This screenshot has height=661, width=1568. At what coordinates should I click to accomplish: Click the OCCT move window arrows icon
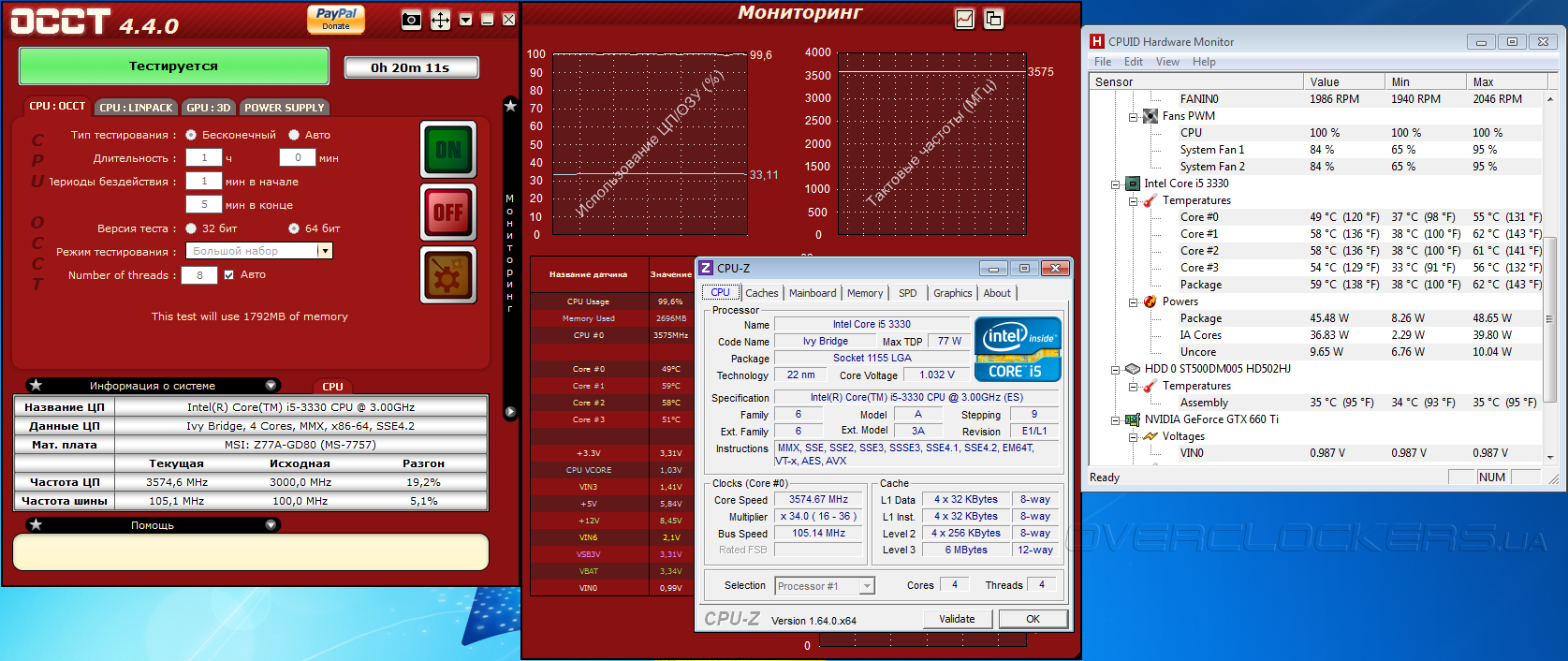pos(440,20)
